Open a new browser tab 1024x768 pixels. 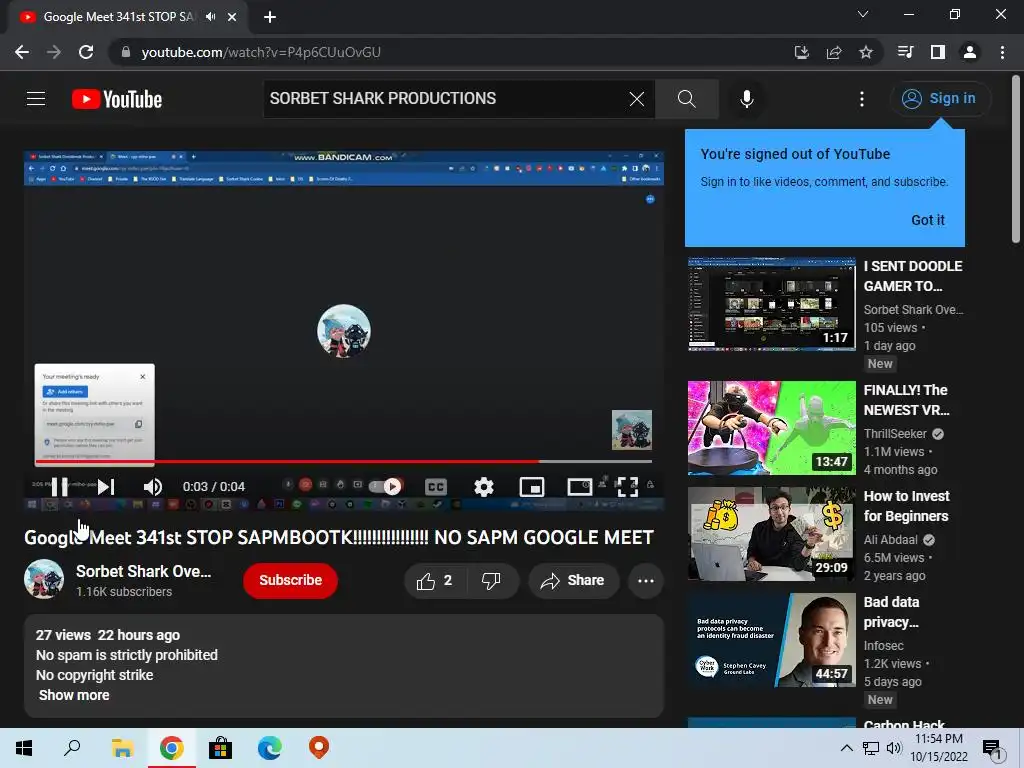click(270, 17)
